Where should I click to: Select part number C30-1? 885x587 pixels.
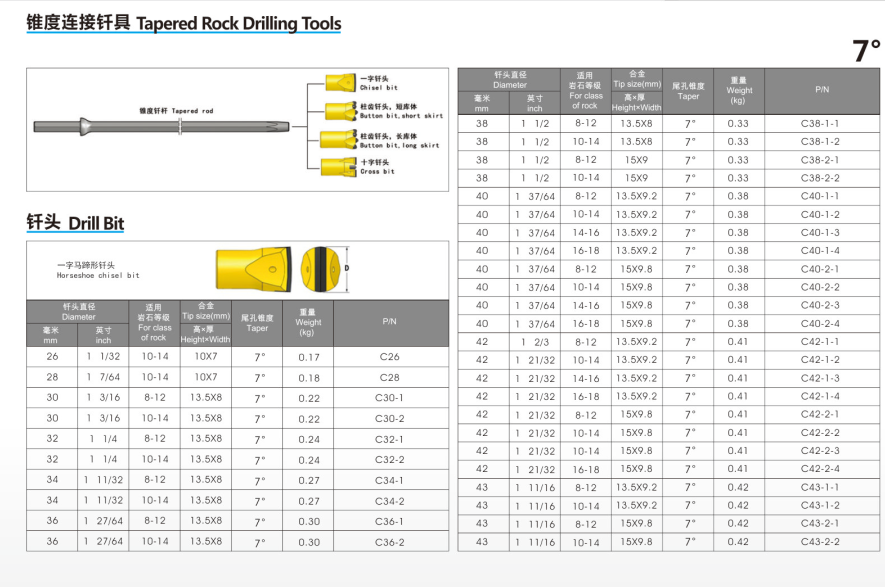pos(389,398)
